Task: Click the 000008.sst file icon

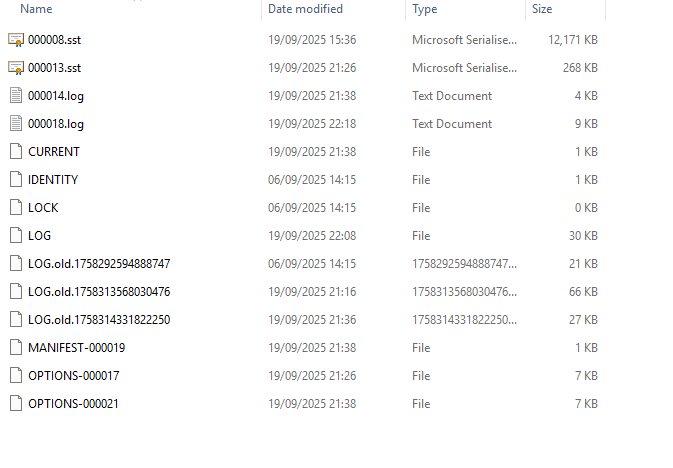Action: click(15, 40)
